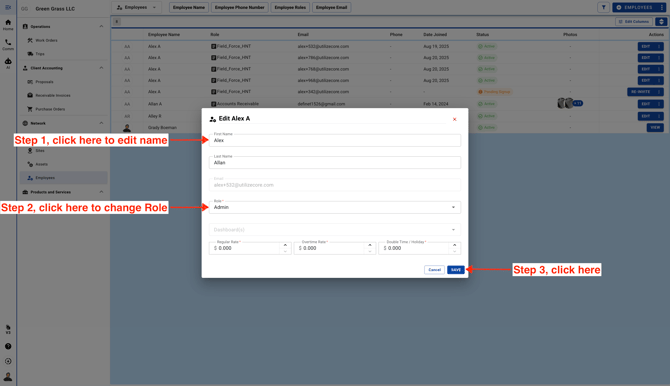The width and height of the screenshot is (670, 386).
Task: Increase Double Time / Holiday rate with the up arrow
Action: (x=454, y=245)
